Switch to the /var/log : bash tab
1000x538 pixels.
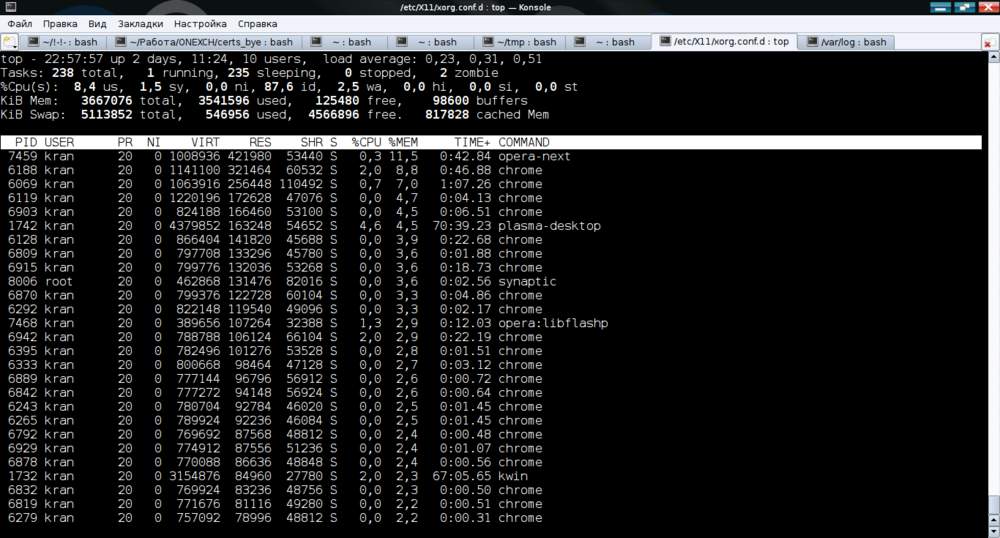(x=847, y=42)
